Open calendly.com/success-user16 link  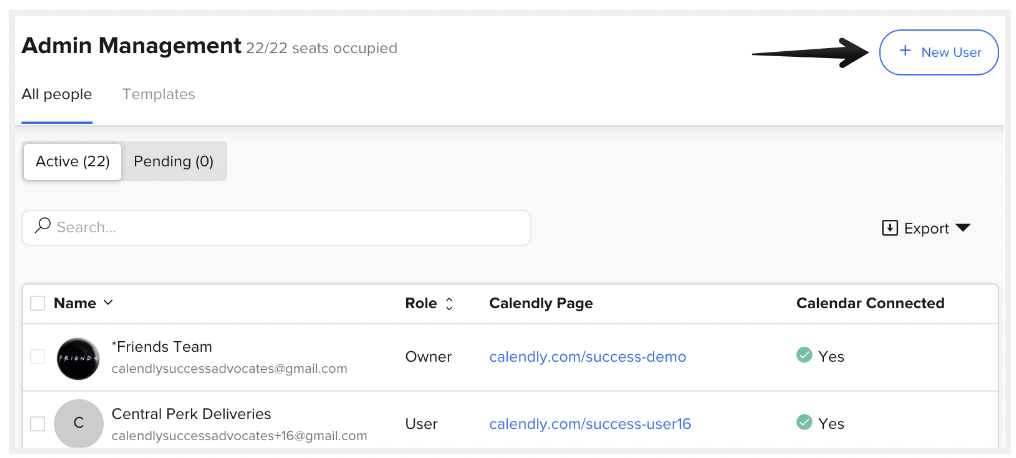[590, 424]
